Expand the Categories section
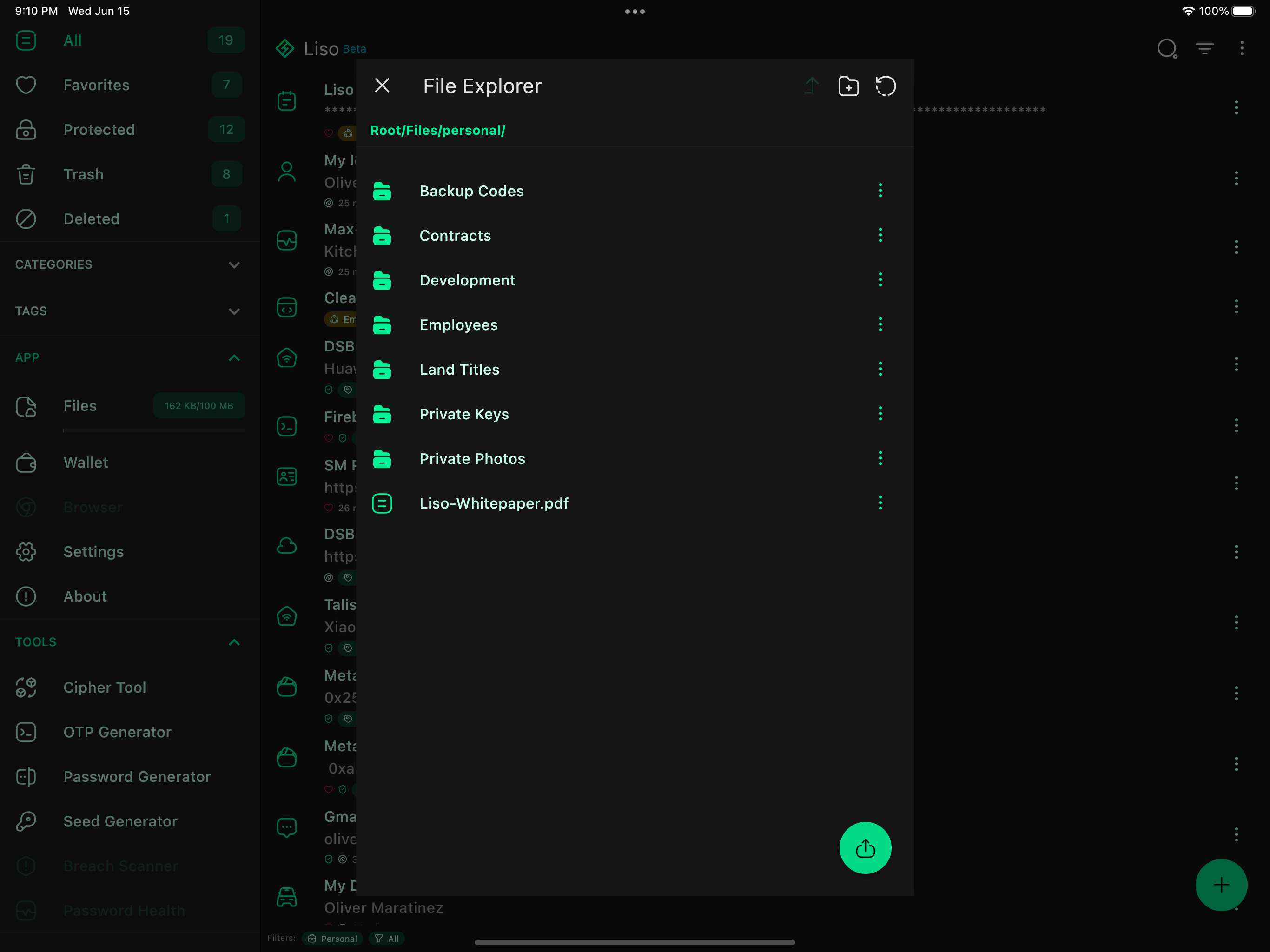The height and width of the screenshot is (952, 1270). 234,264
